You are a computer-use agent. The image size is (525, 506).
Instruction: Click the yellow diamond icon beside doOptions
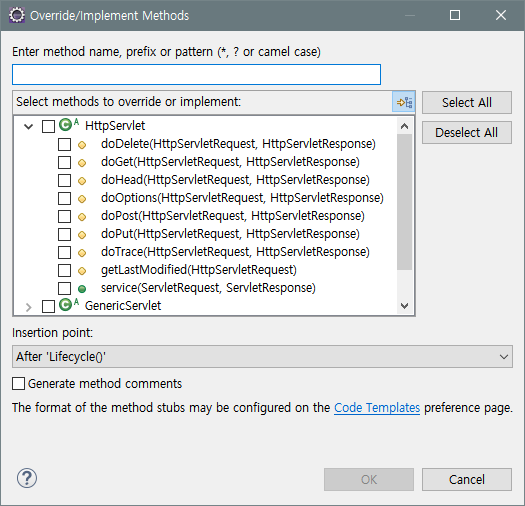82,199
